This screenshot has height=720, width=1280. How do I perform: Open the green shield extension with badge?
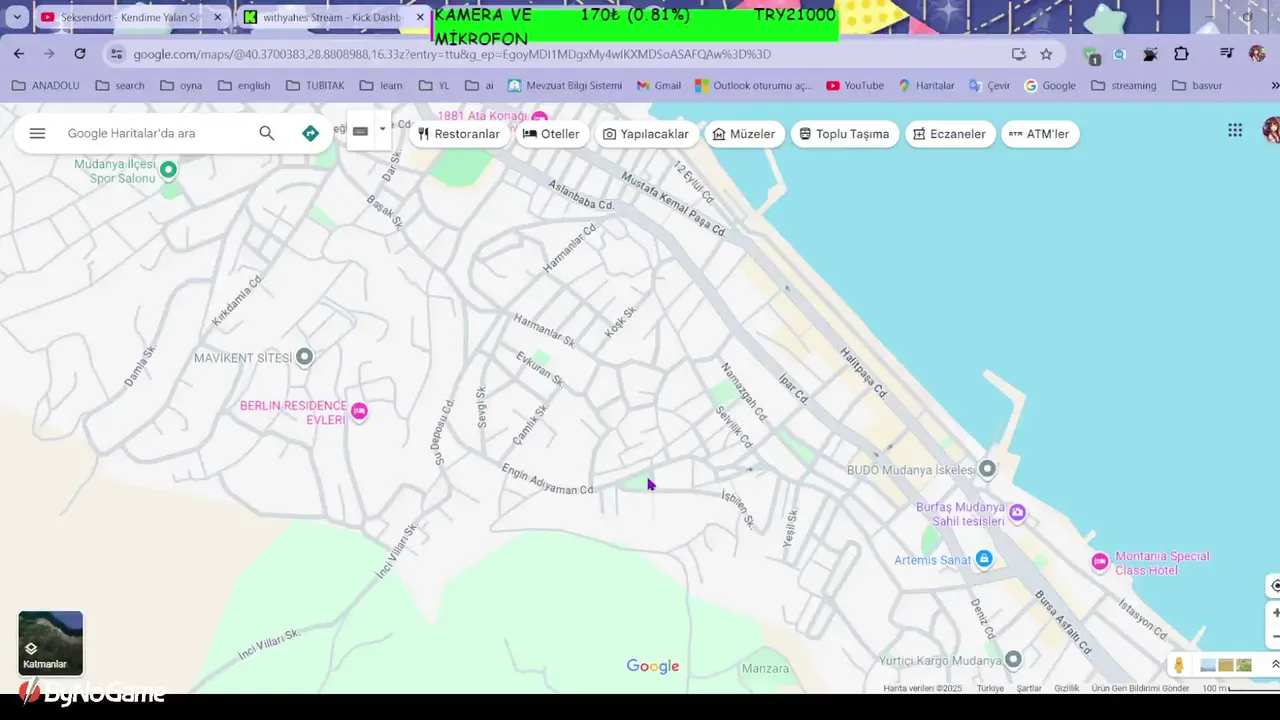1091,55
